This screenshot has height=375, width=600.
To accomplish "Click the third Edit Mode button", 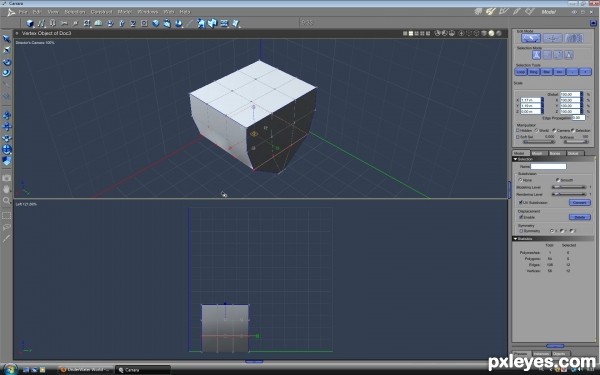I will 574,38.
